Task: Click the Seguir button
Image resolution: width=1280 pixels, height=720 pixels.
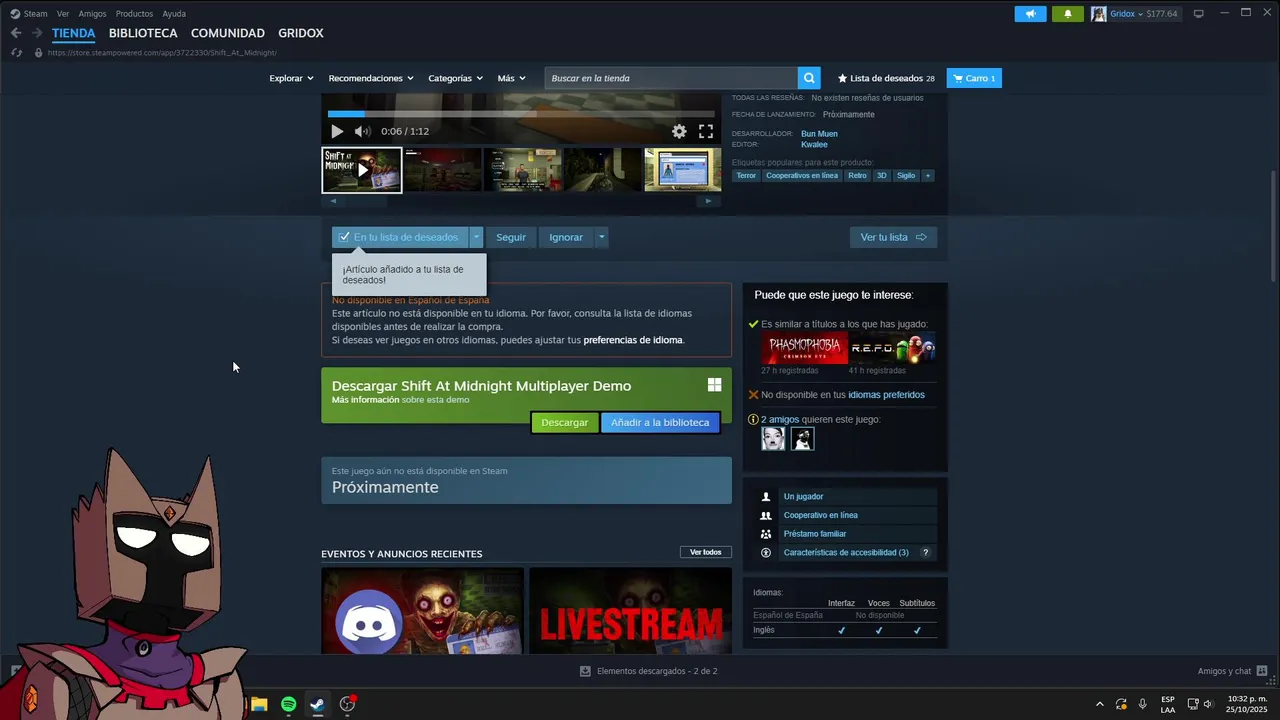Action: point(511,237)
